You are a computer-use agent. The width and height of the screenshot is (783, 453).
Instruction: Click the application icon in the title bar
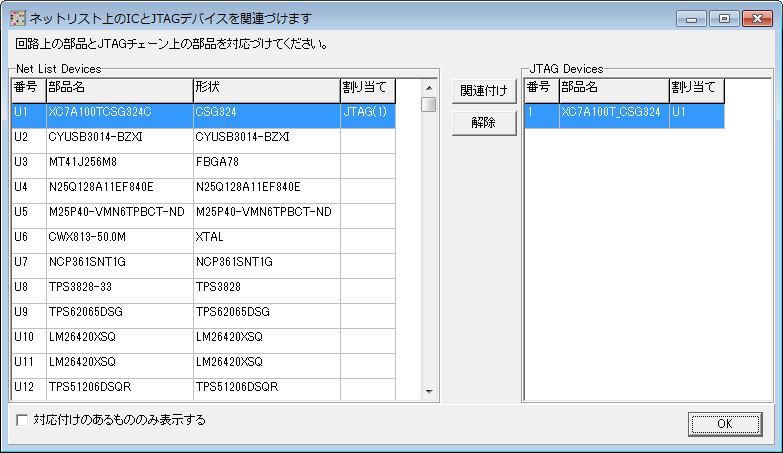coord(17,18)
